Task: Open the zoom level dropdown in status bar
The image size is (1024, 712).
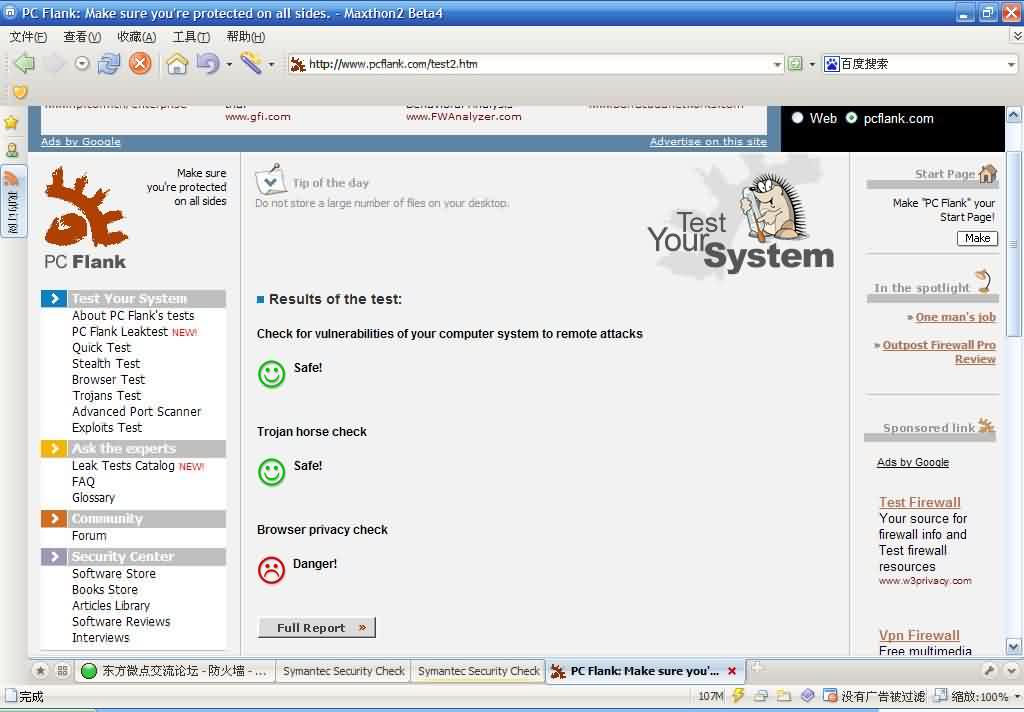Action: [1017, 696]
